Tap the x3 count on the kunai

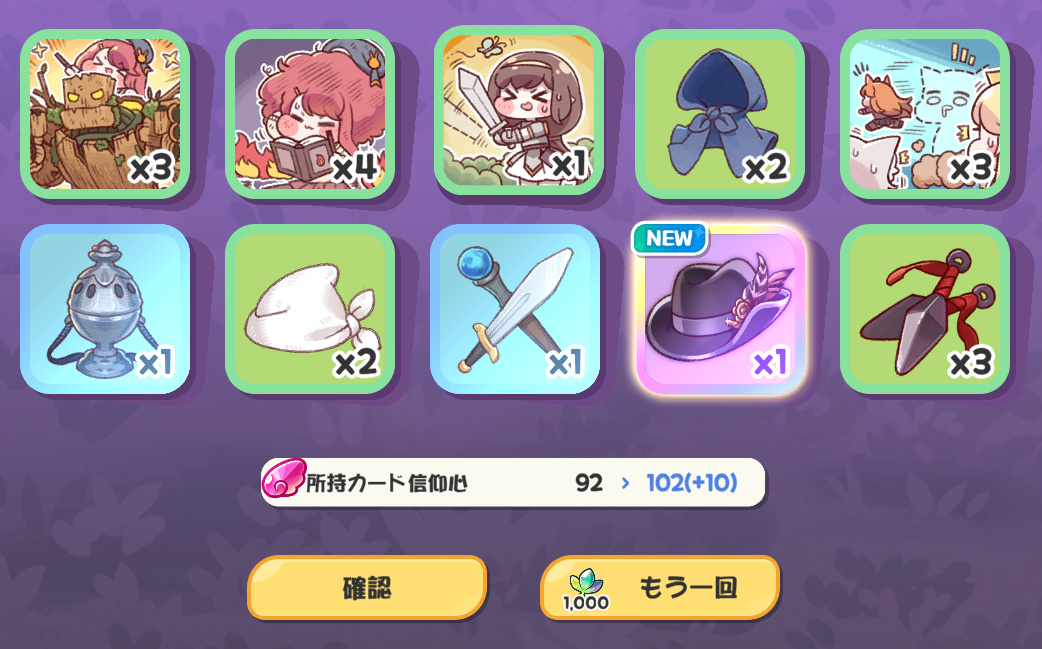tap(971, 362)
